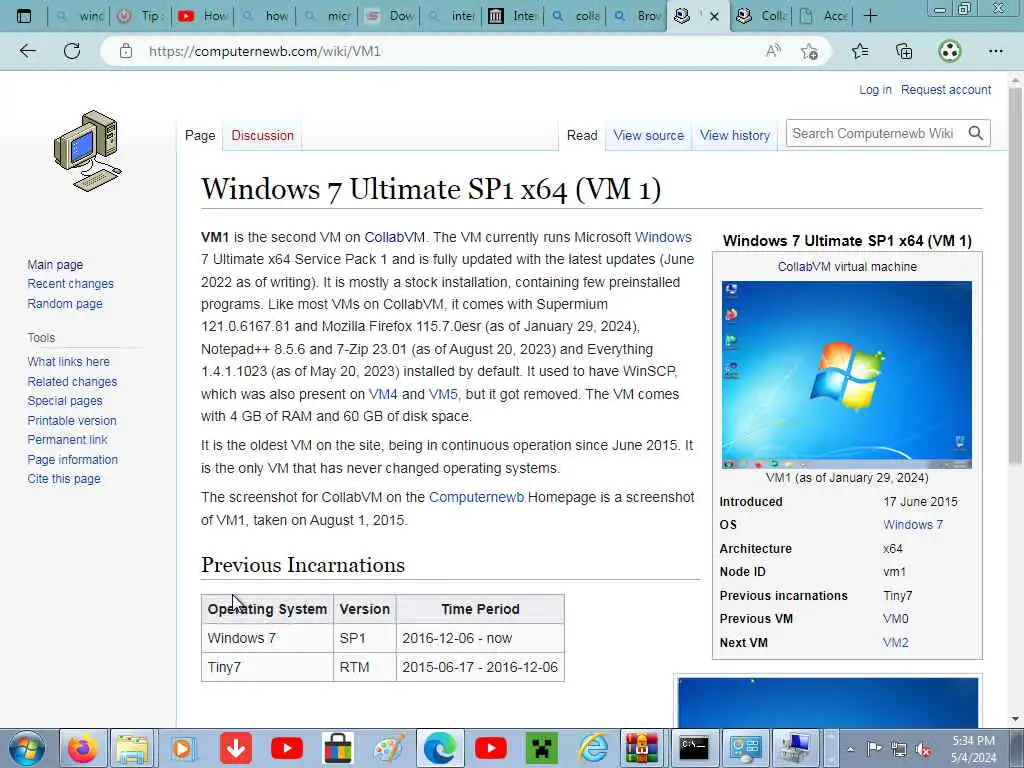The width and height of the screenshot is (1024, 768).
Task: Switch to the 'Colla' tab next to current
Action: pos(762,16)
